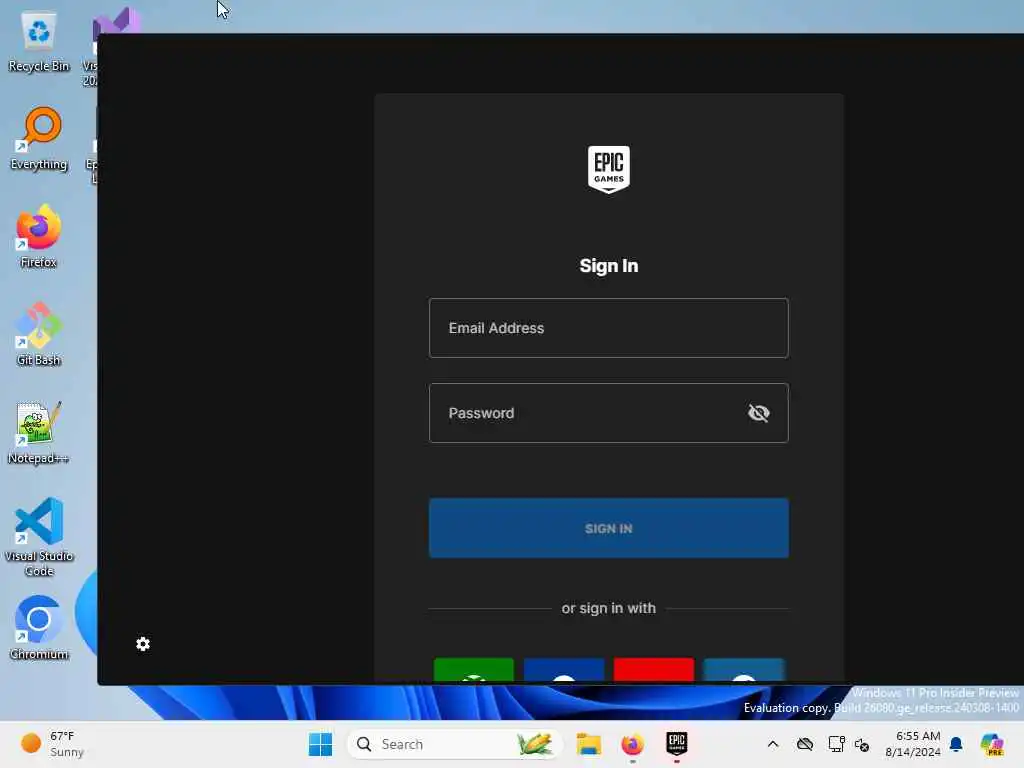The image size is (1024, 768).
Task: Open Git Bash desktop shortcut
Action: (39, 334)
